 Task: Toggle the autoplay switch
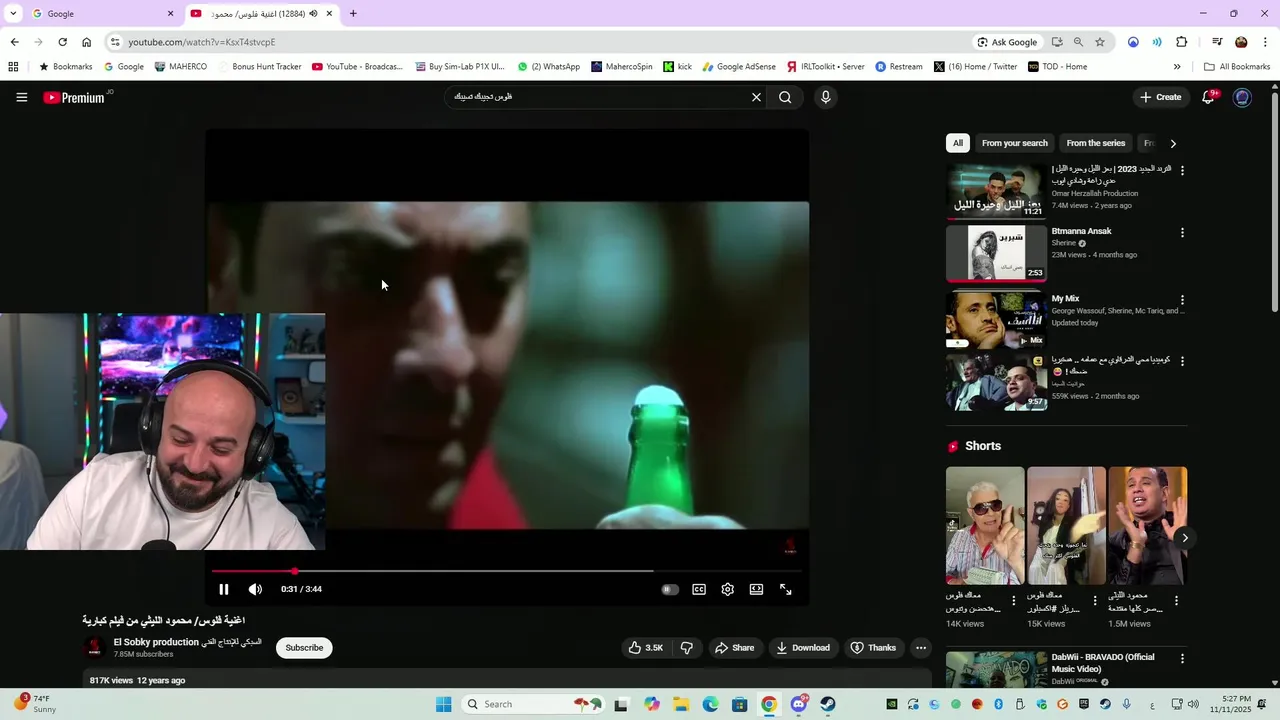click(670, 589)
